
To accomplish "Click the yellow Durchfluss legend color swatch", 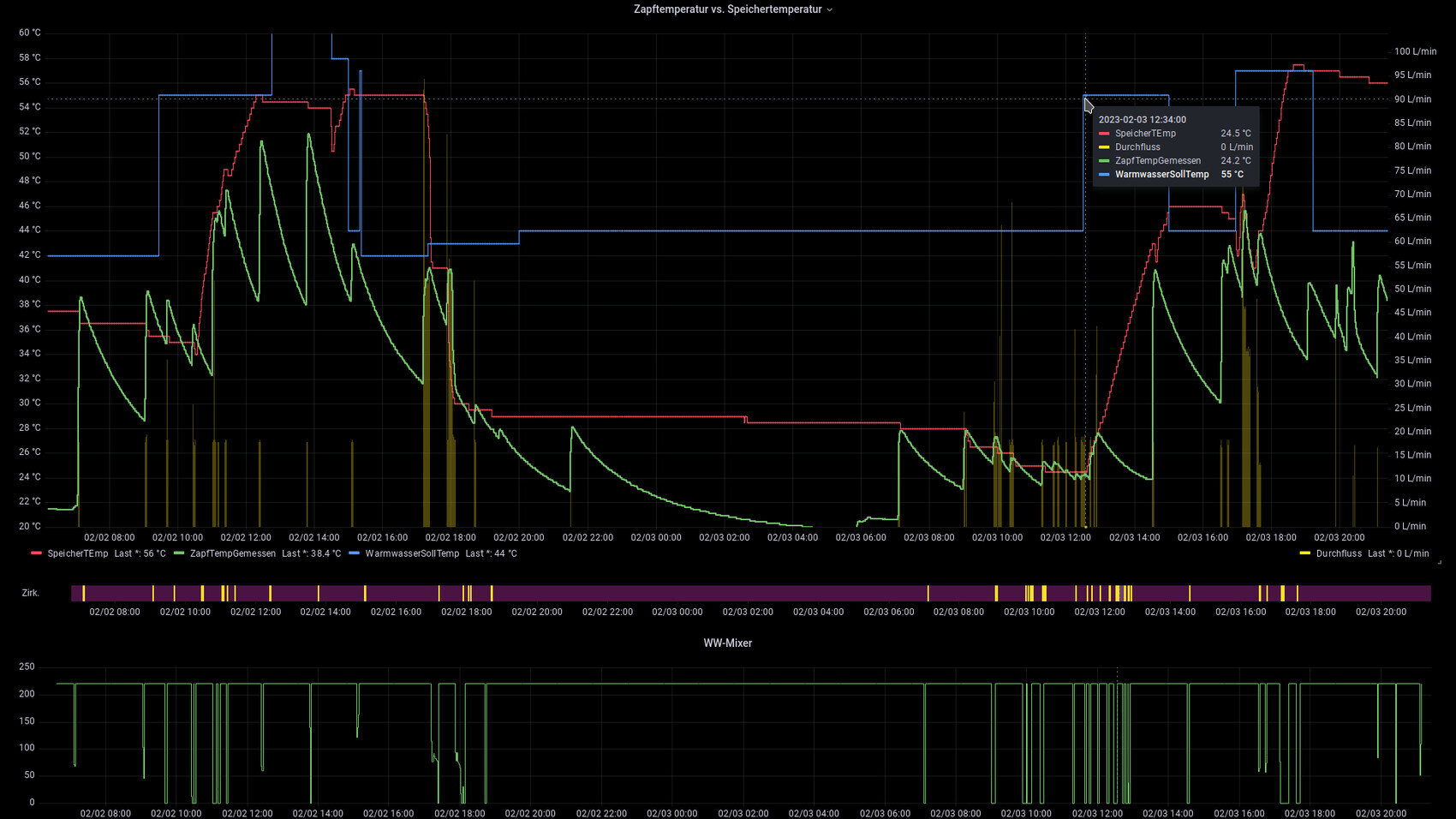I will pyautogui.click(x=1304, y=553).
